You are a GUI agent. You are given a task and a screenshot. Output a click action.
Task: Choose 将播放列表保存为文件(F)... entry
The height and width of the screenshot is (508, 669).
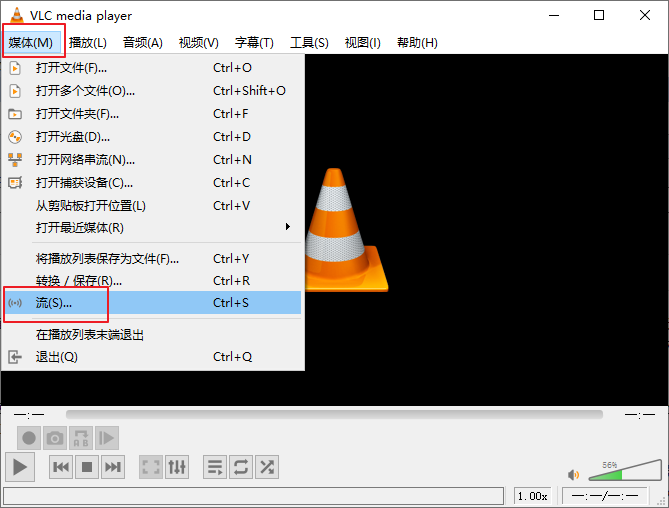click(152, 259)
